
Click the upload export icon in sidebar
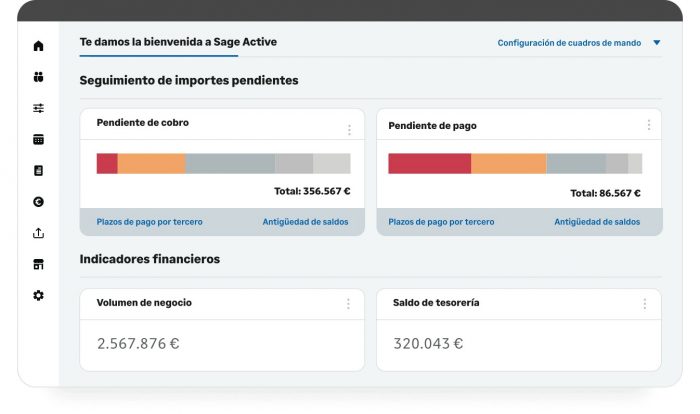click(x=39, y=233)
